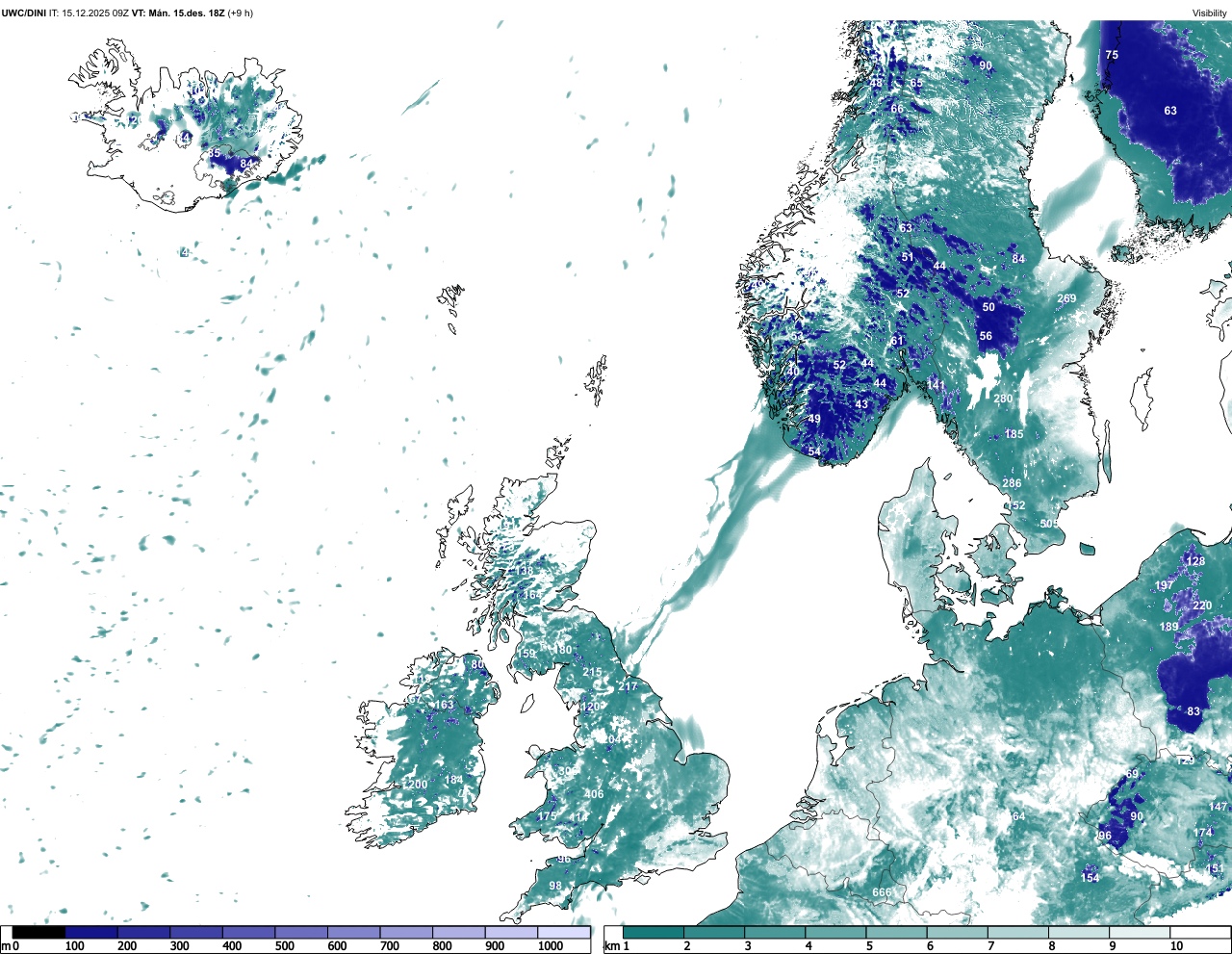This screenshot has height=954, width=1232.
Task: Select the teal swatch labeled 2 km
Action: pyautogui.click(x=713, y=933)
